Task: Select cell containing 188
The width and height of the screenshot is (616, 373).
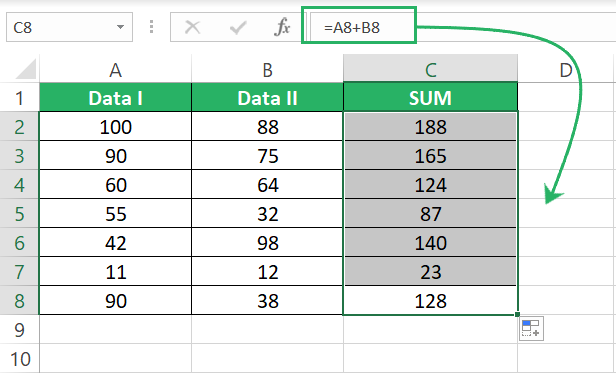Action: point(431,127)
